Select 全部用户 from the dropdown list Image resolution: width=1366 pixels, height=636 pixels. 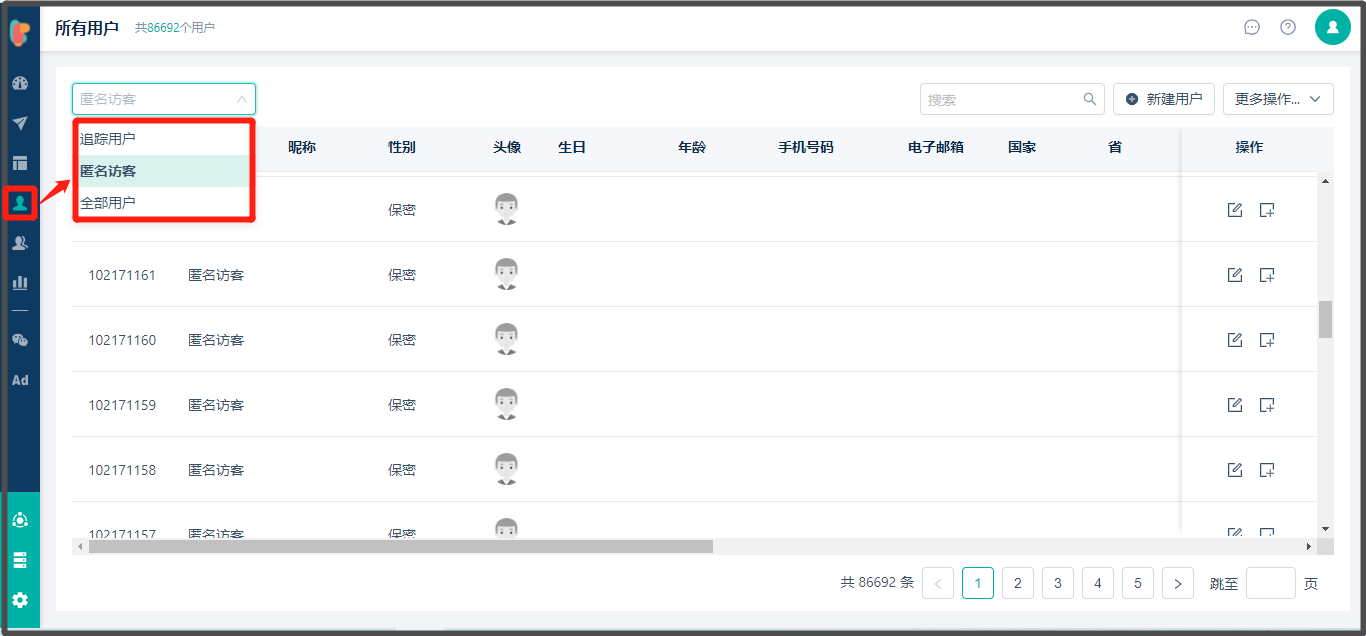pos(108,203)
